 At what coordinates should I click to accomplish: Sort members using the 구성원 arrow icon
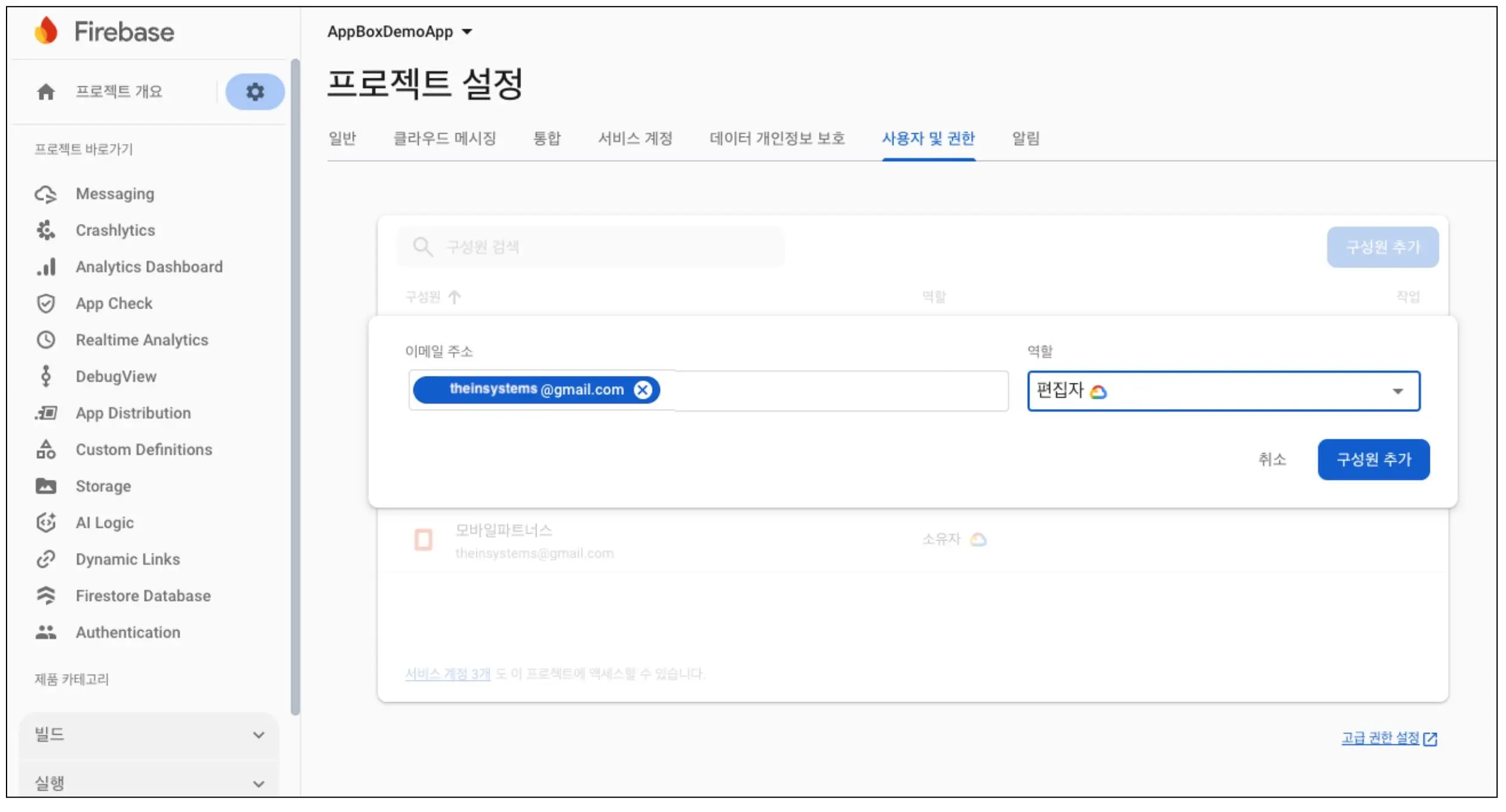454,297
